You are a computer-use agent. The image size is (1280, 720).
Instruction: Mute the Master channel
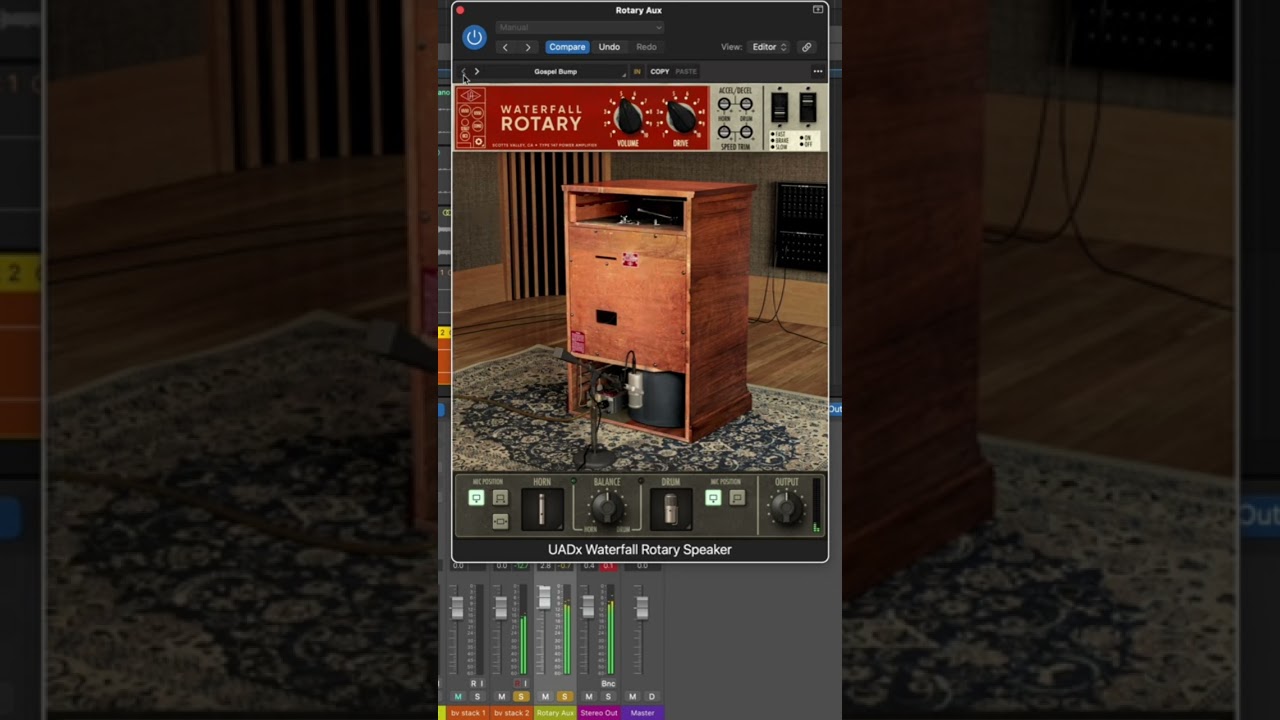coord(632,696)
